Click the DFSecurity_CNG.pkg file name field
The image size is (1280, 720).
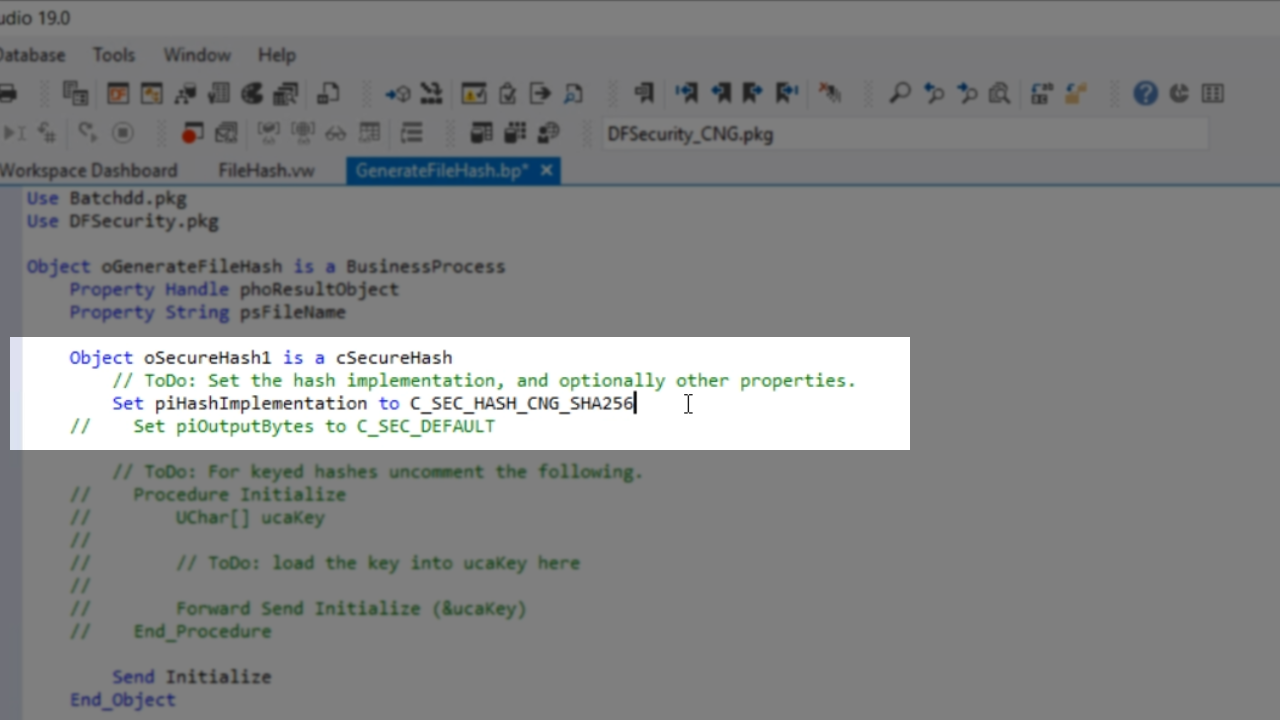pos(900,134)
